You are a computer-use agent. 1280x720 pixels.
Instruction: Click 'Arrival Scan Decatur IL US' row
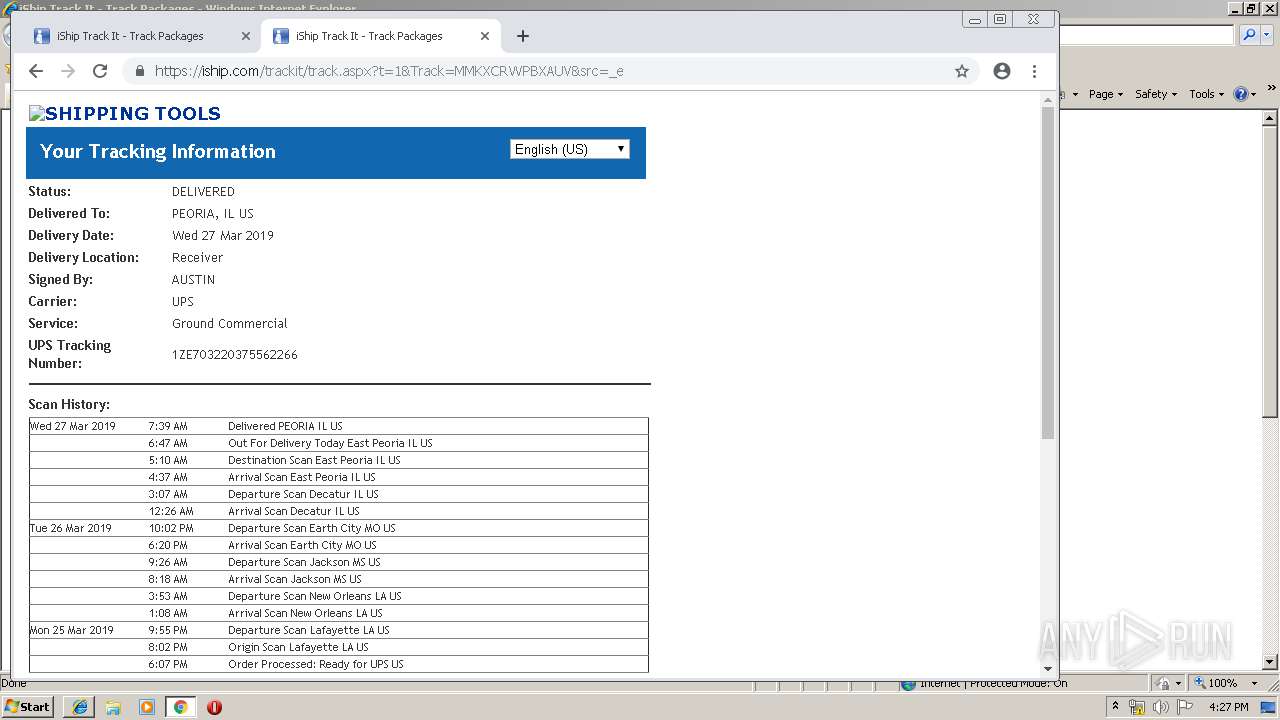[x=338, y=511]
